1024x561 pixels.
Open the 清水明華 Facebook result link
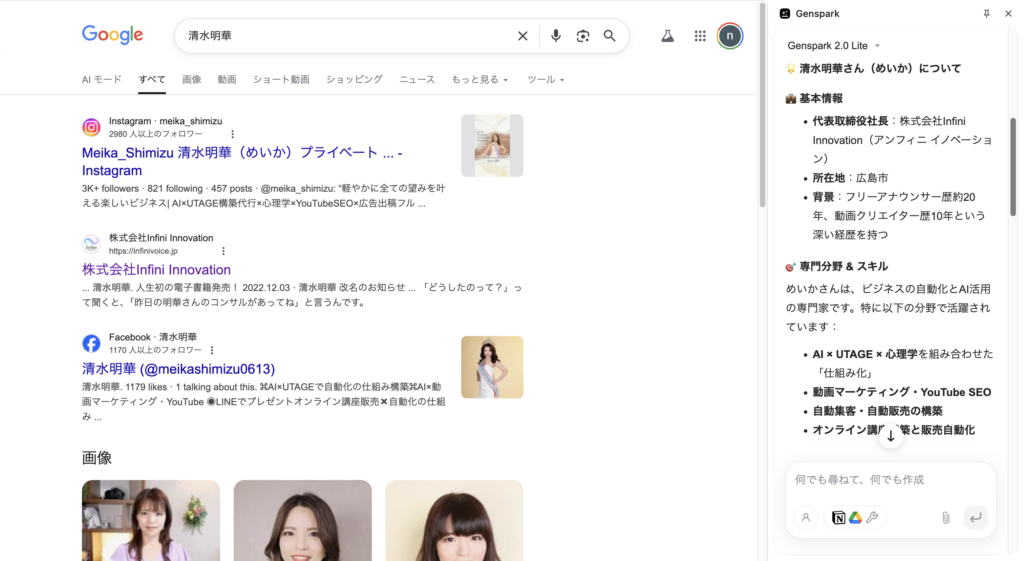click(x=178, y=369)
